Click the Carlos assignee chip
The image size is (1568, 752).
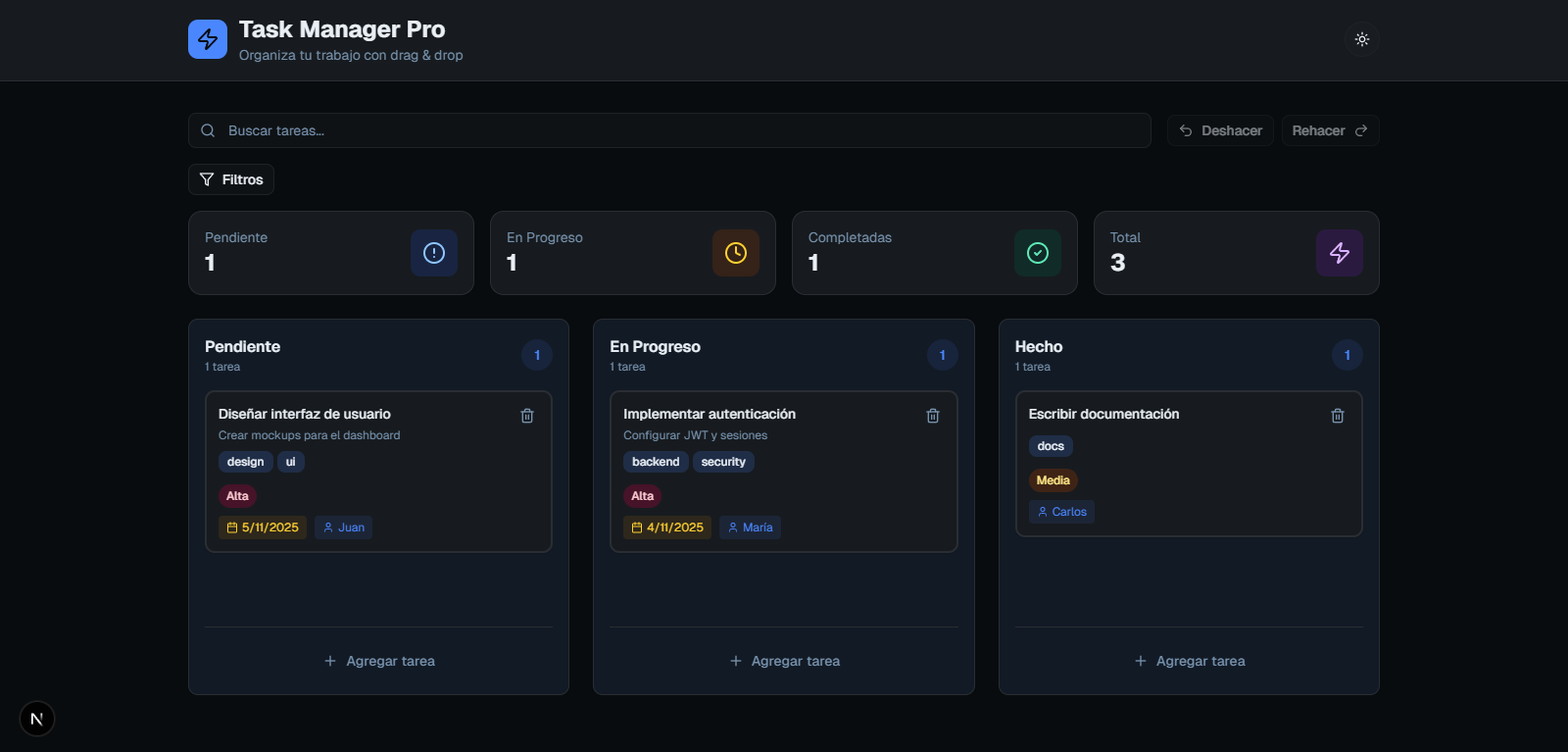pos(1062,512)
